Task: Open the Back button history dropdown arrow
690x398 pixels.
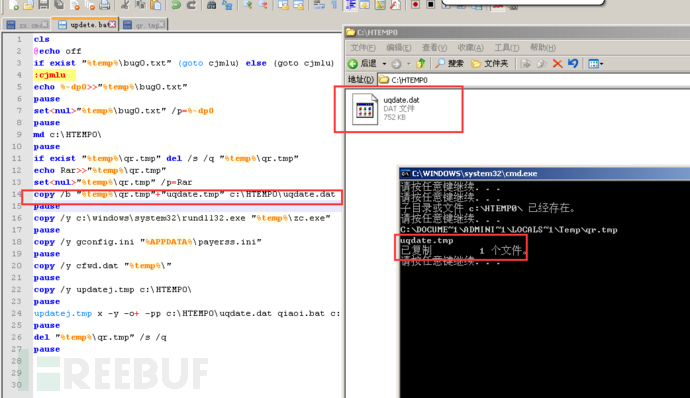Action: tap(384, 64)
